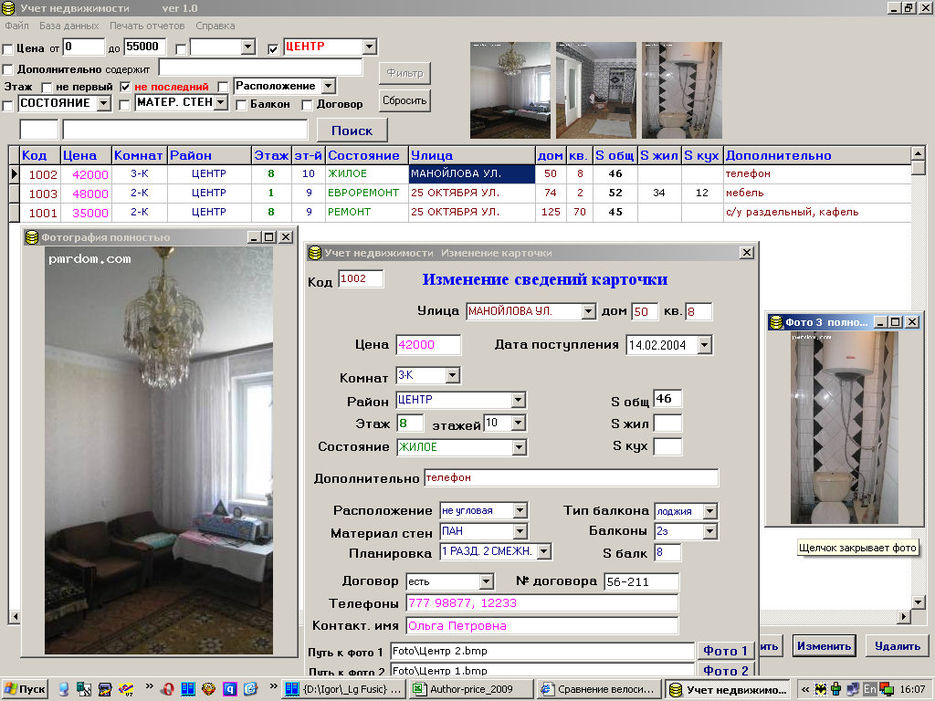Viewport: 935px width, 701px height.
Task: Check the 'не первый' floor checkbox
Action: point(47,88)
